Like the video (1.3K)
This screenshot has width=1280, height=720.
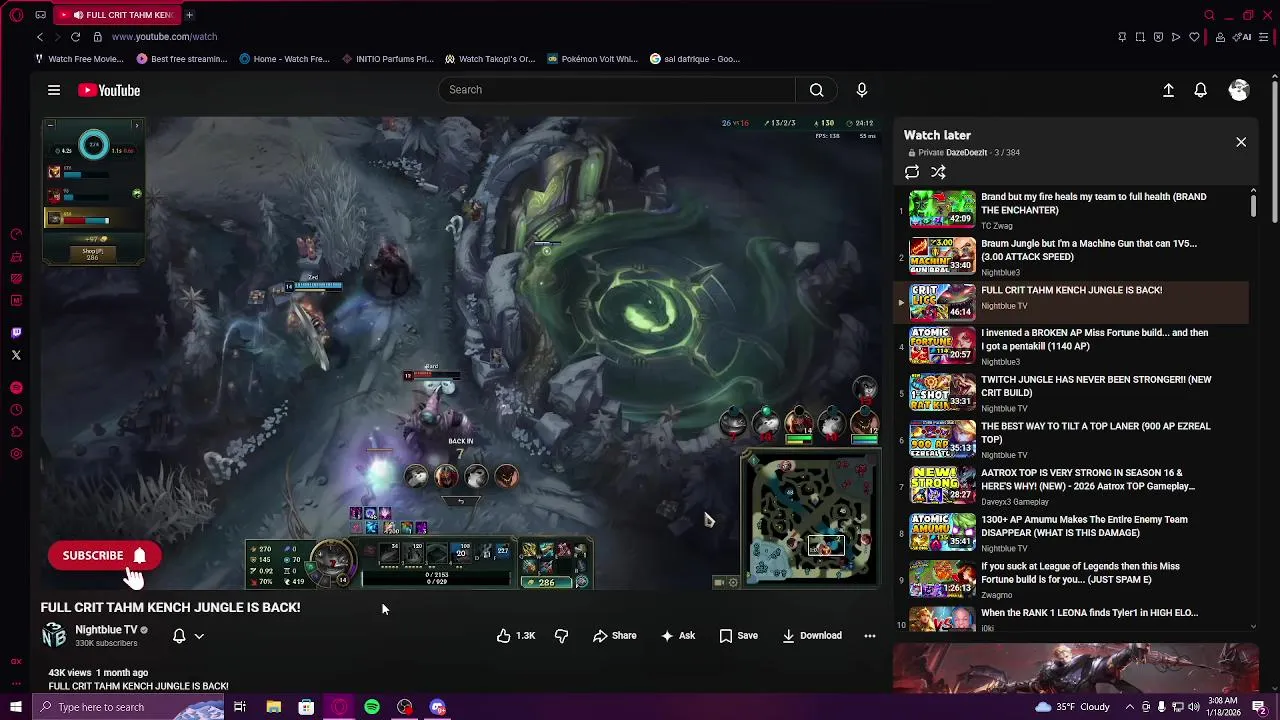coord(516,636)
